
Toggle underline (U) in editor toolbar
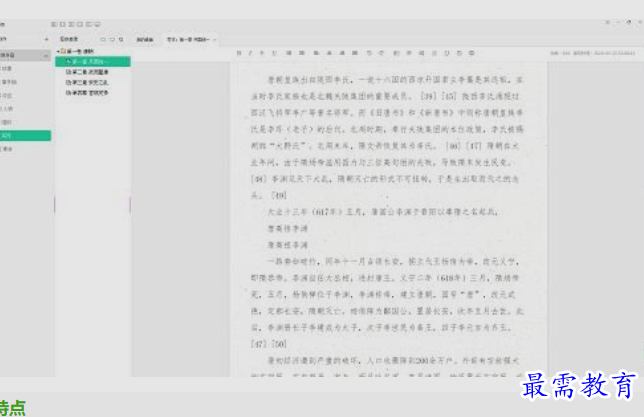tap(274, 53)
